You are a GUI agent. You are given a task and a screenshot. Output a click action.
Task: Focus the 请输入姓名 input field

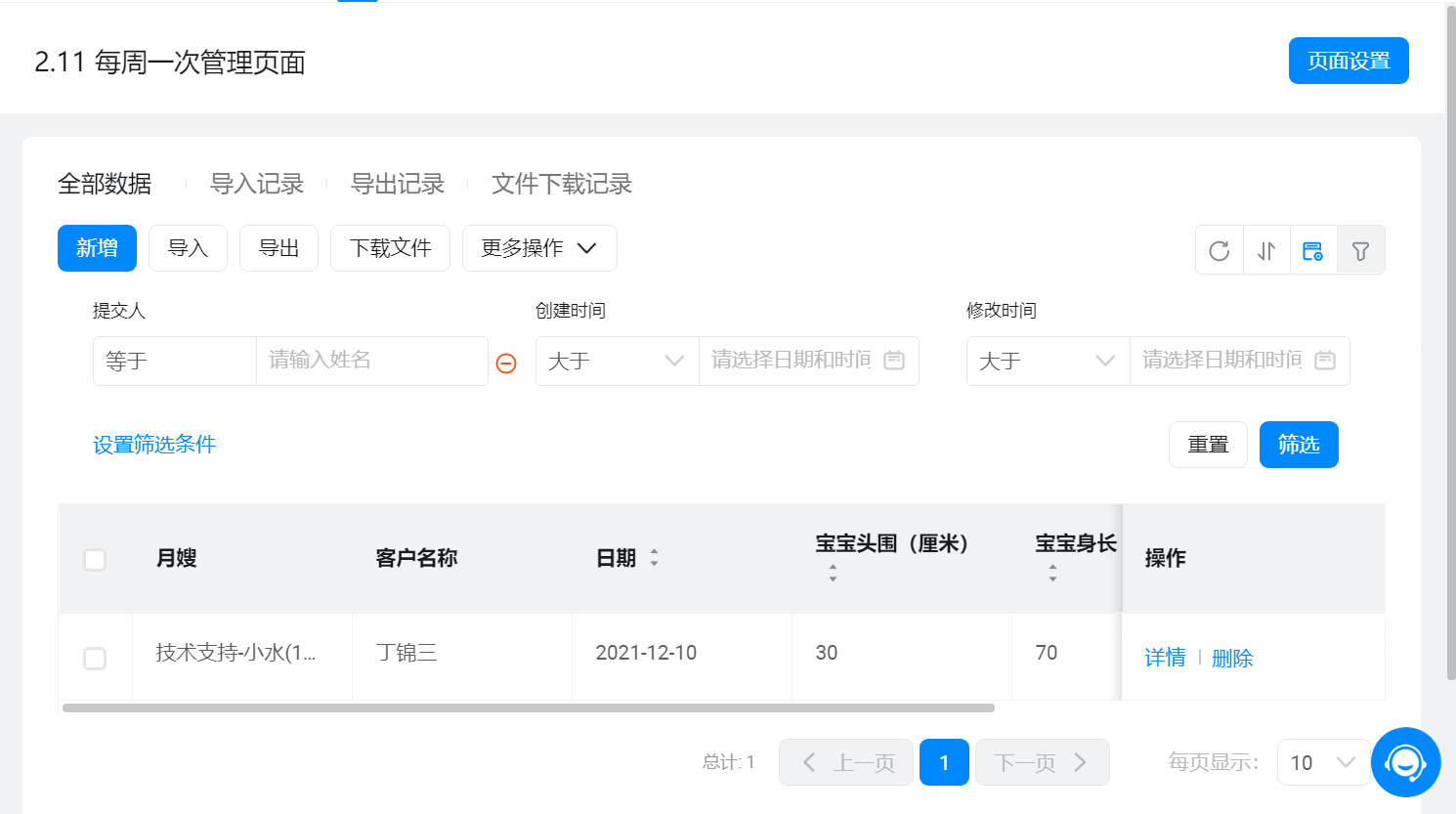point(372,361)
